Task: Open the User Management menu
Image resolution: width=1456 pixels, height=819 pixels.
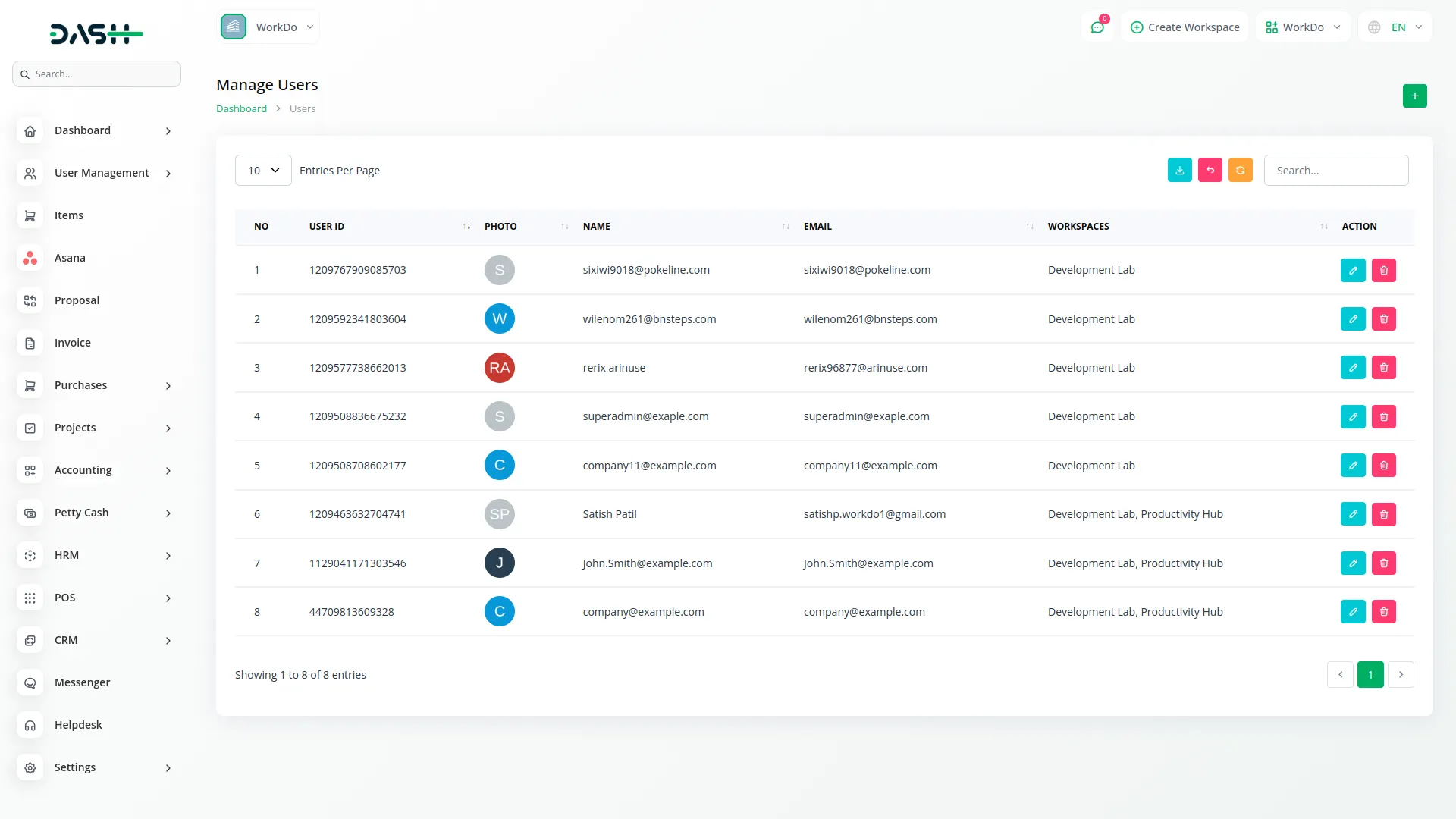Action: tap(100, 172)
